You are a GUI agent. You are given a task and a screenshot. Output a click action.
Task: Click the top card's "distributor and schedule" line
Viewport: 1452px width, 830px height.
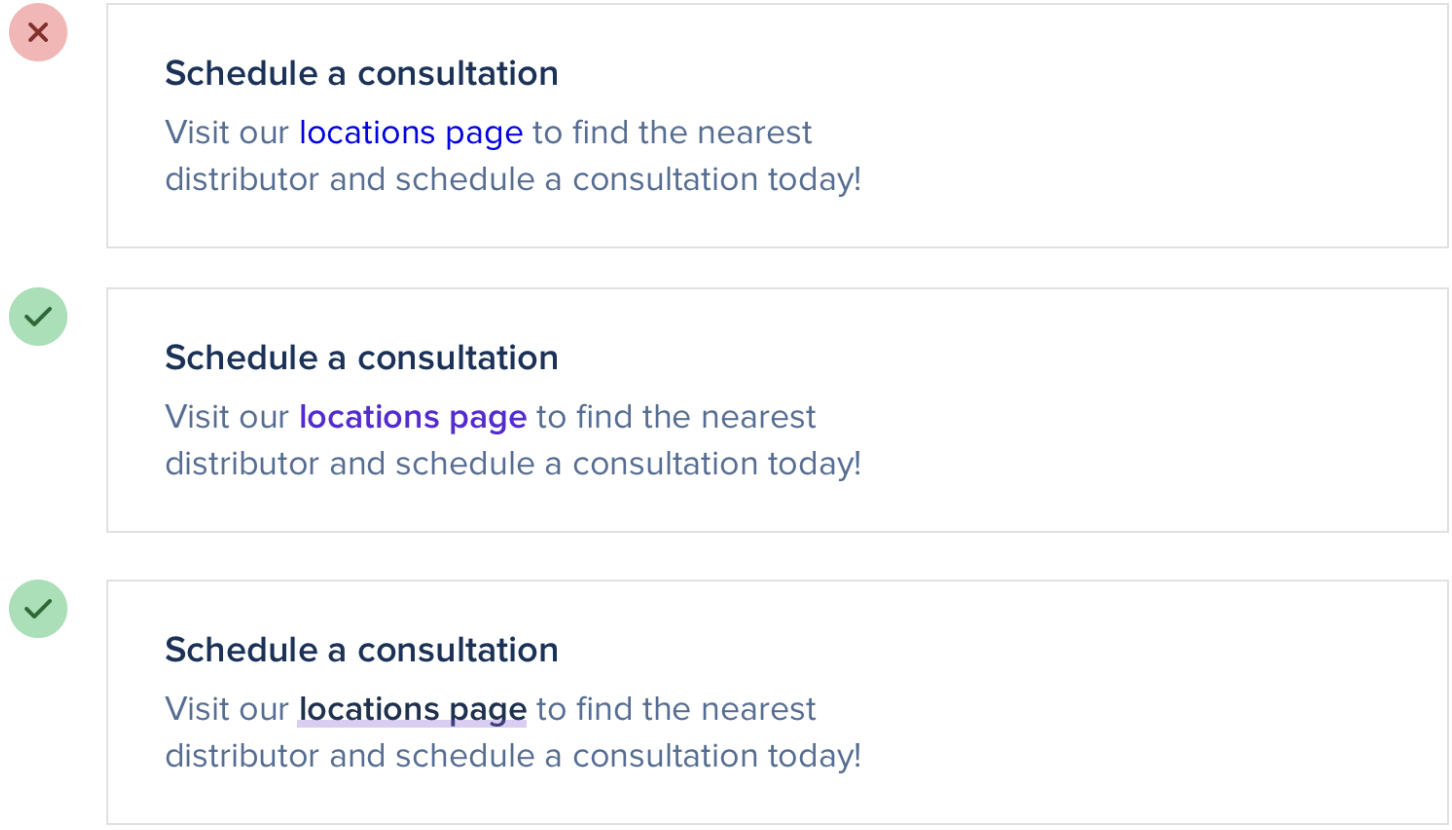click(x=512, y=180)
